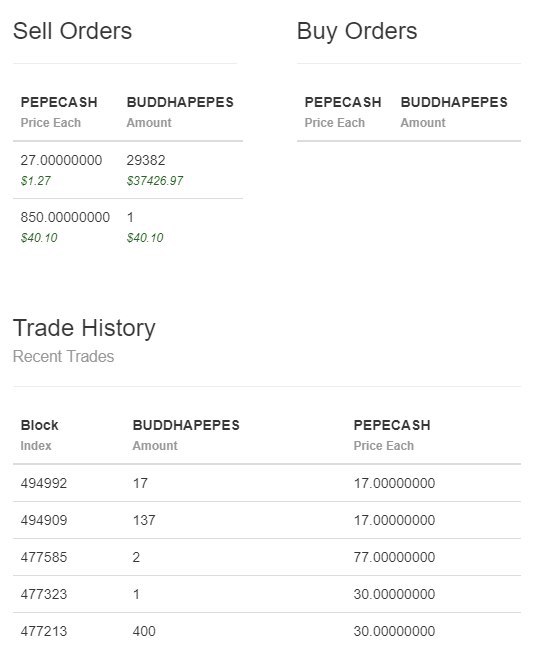
Task: Open block 494992 in trade history
Action: click(267, 483)
